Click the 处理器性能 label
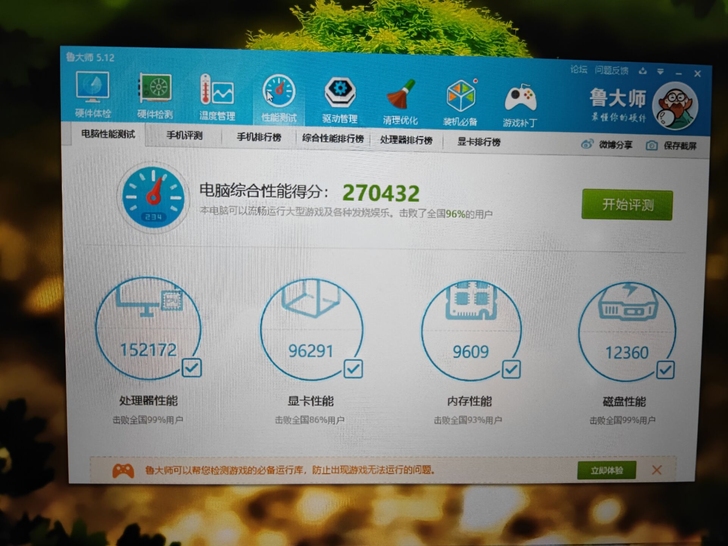The width and height of the screenshot is (728, 546). click(149, 401)
